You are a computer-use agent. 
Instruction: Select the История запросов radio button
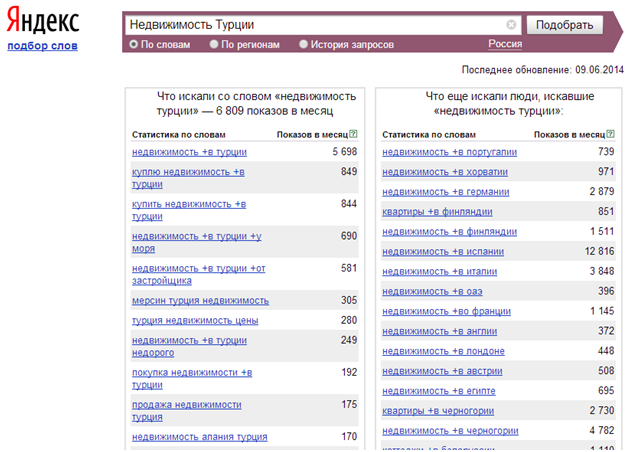coord(304,44)
